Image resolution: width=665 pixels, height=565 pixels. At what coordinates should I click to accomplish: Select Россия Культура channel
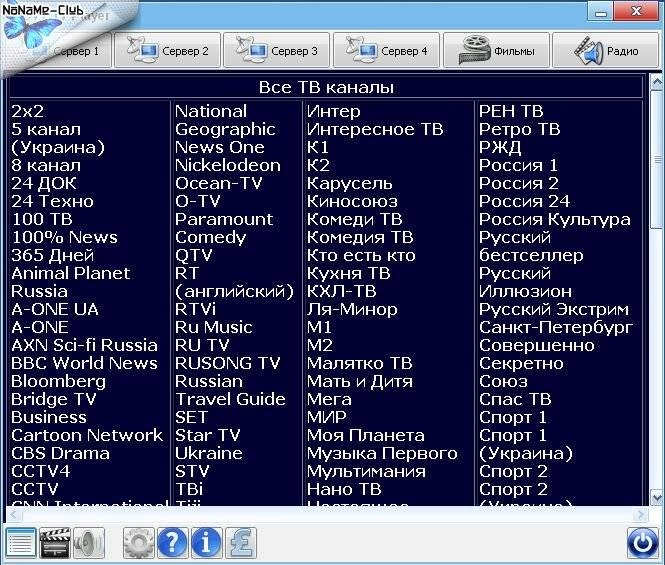tap(555, 219)
